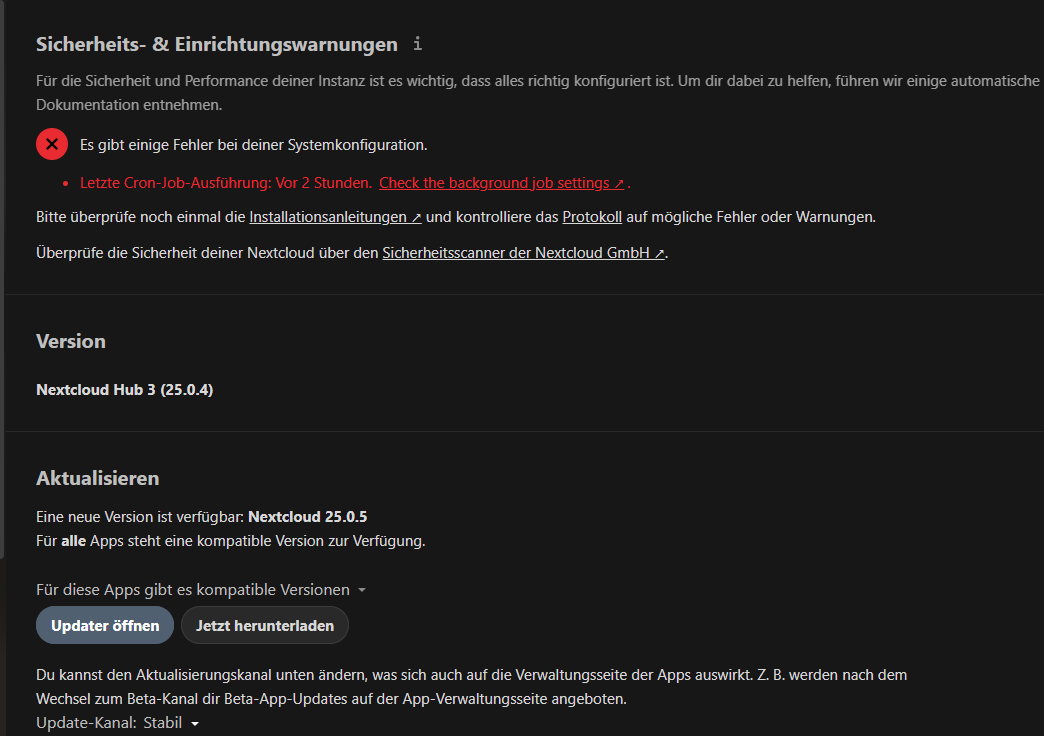The width and height of the screenshot is (1044, 736).
Task: Open the 'Check the background job settings' link
Action: (501, 183)
